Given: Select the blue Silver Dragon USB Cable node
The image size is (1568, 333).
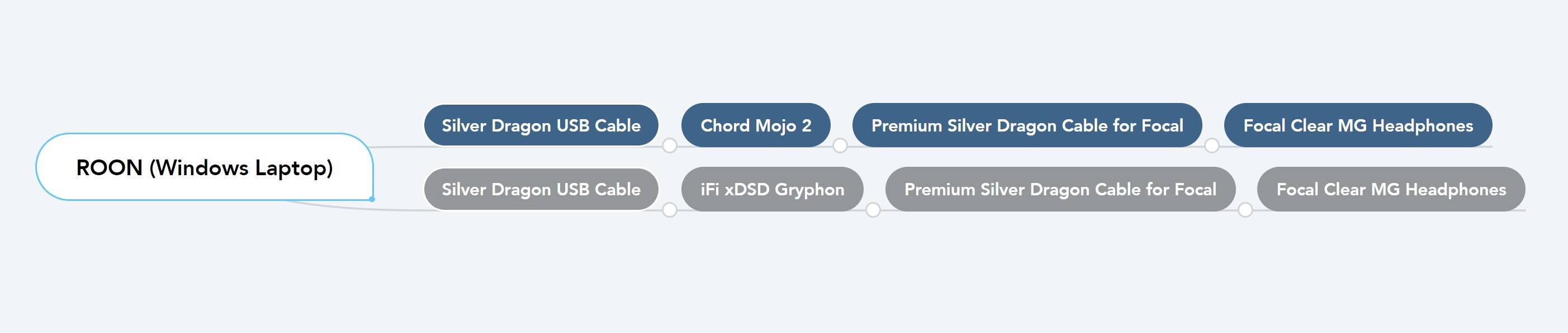Looking at the screenshot, I should pyautogui.click(x=541, y=125).
